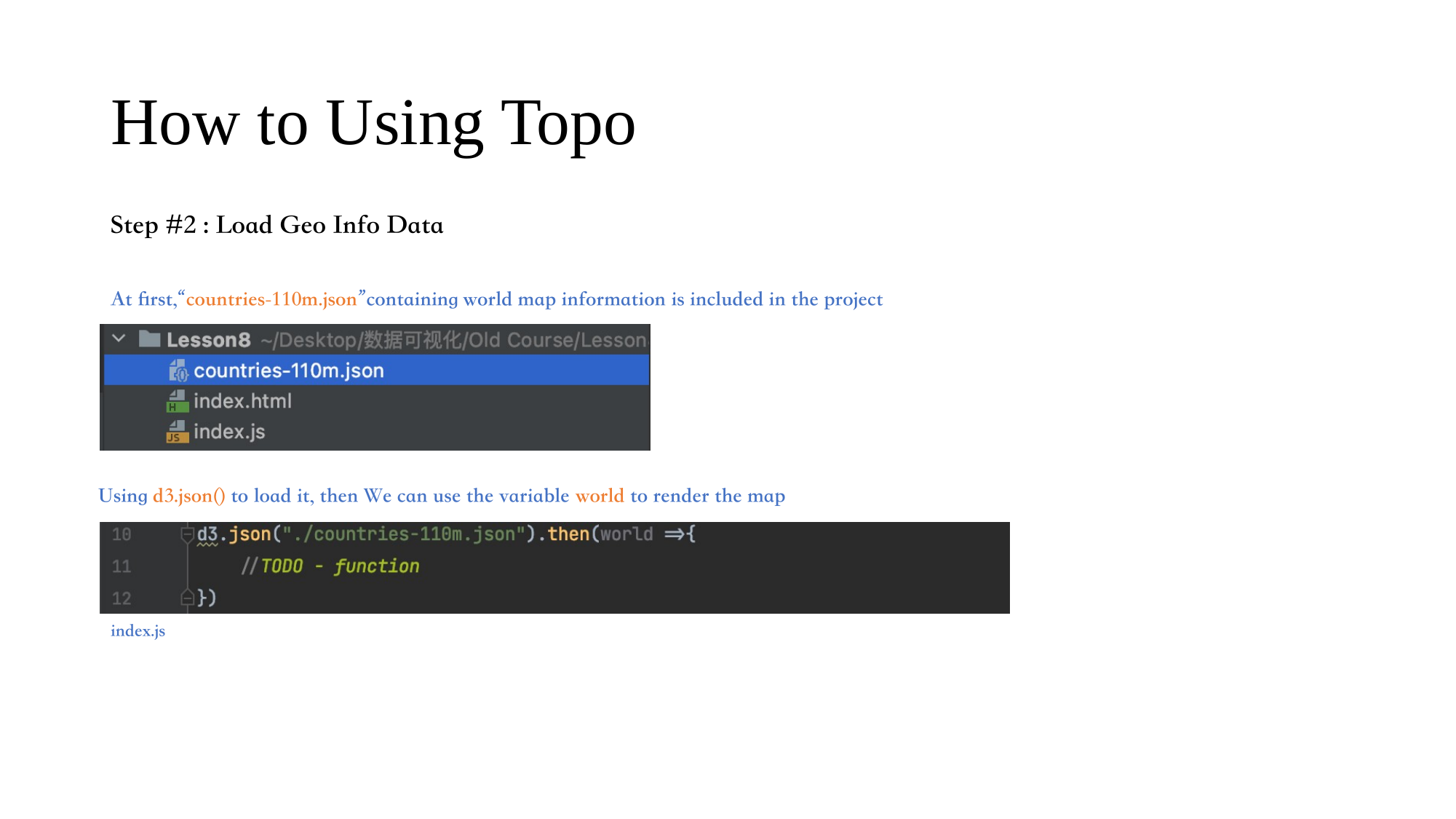Viewport: 1456px width, 819px height.
Task: Click line number 12 in the gutter
Action: 122,598
